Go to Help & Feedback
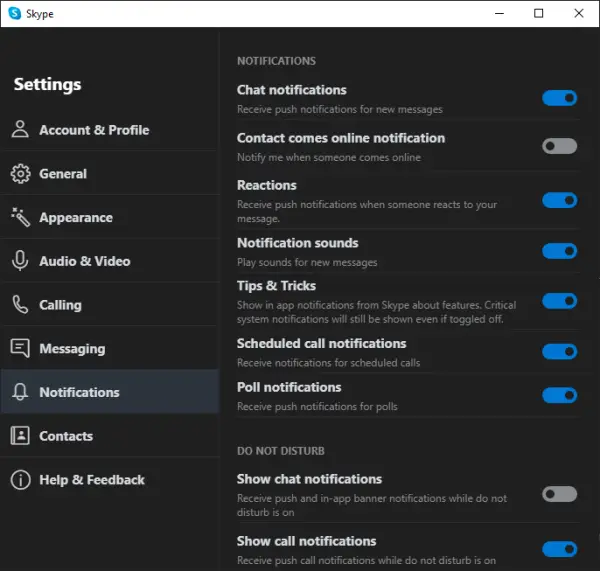This screenshot has width=600, height=571. click(x=110, y=480)
